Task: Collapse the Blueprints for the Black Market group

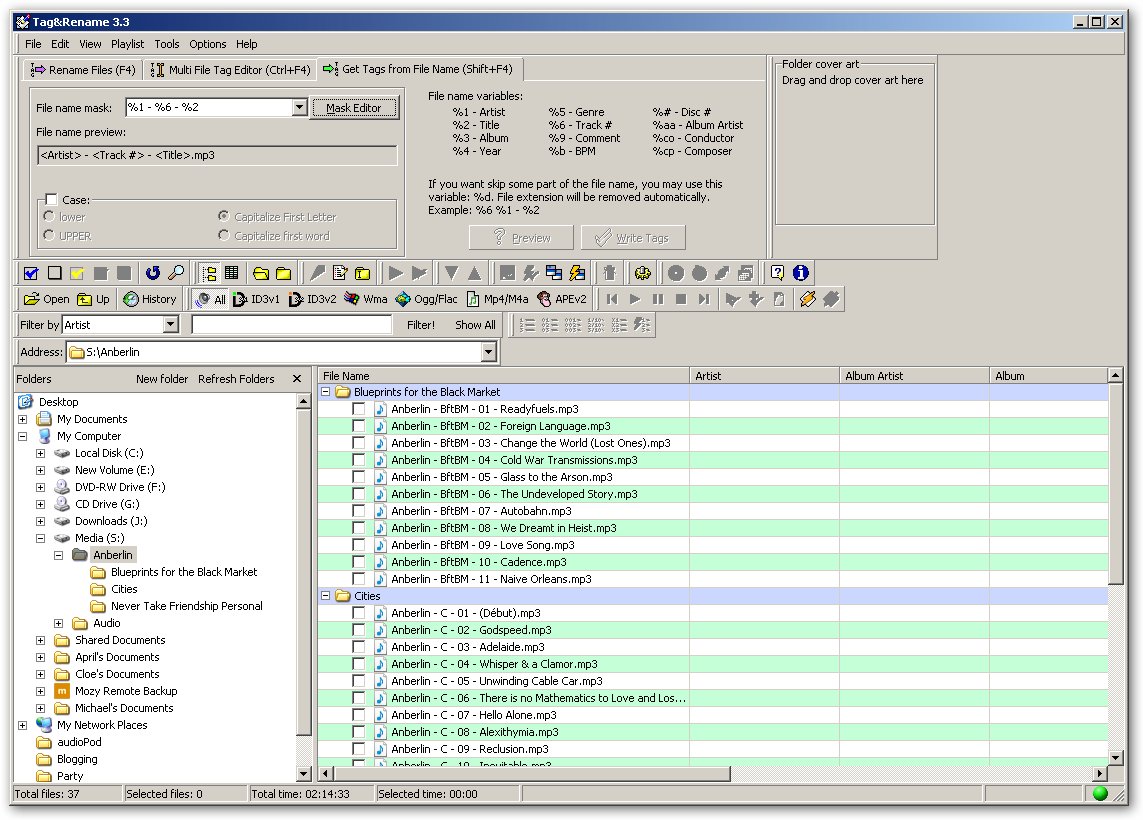Action: point(326,392)
